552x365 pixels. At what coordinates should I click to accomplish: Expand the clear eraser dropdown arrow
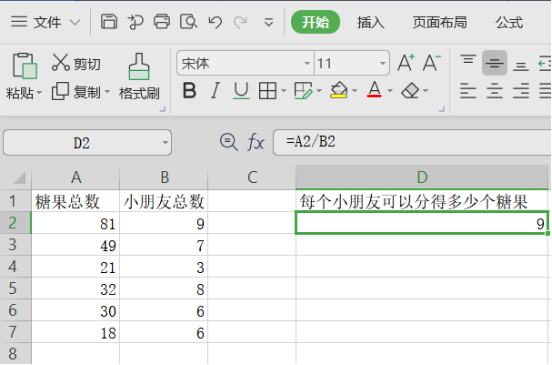pos(426,91)
